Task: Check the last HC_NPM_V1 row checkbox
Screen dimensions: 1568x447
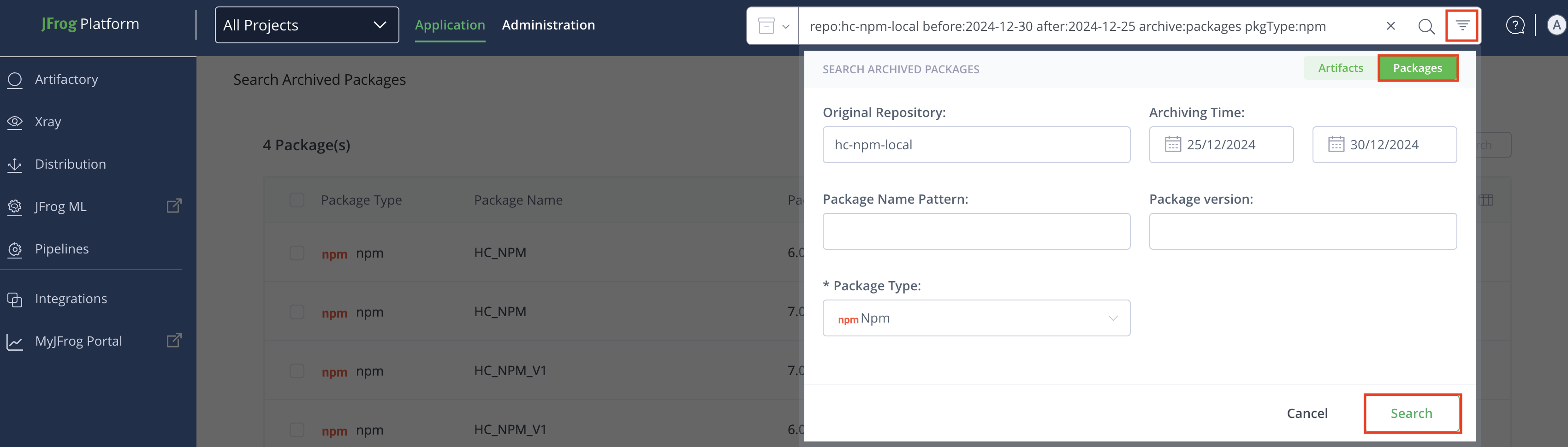Action: (297, 430)
